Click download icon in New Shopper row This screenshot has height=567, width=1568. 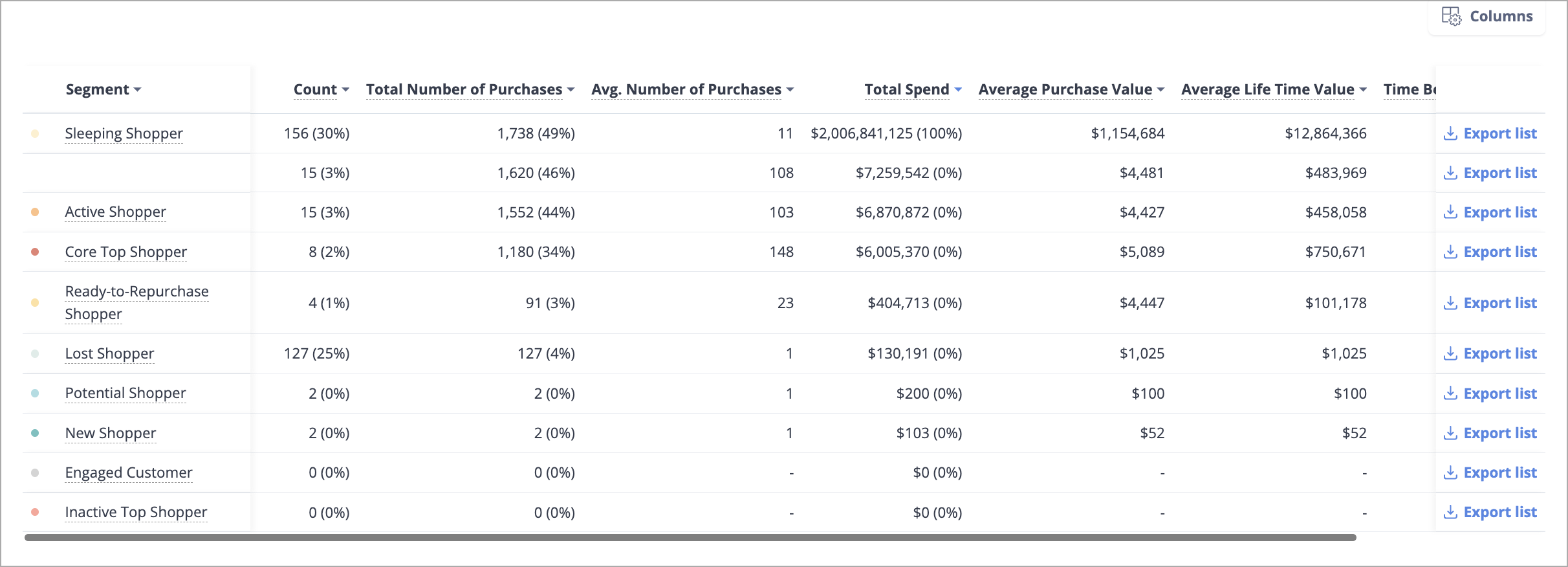point(1450,433)
